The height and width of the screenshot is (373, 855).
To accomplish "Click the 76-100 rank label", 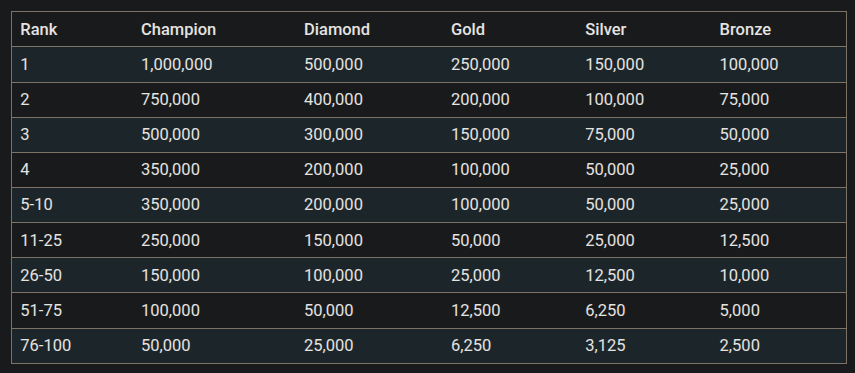I will (x=46, y=345).
